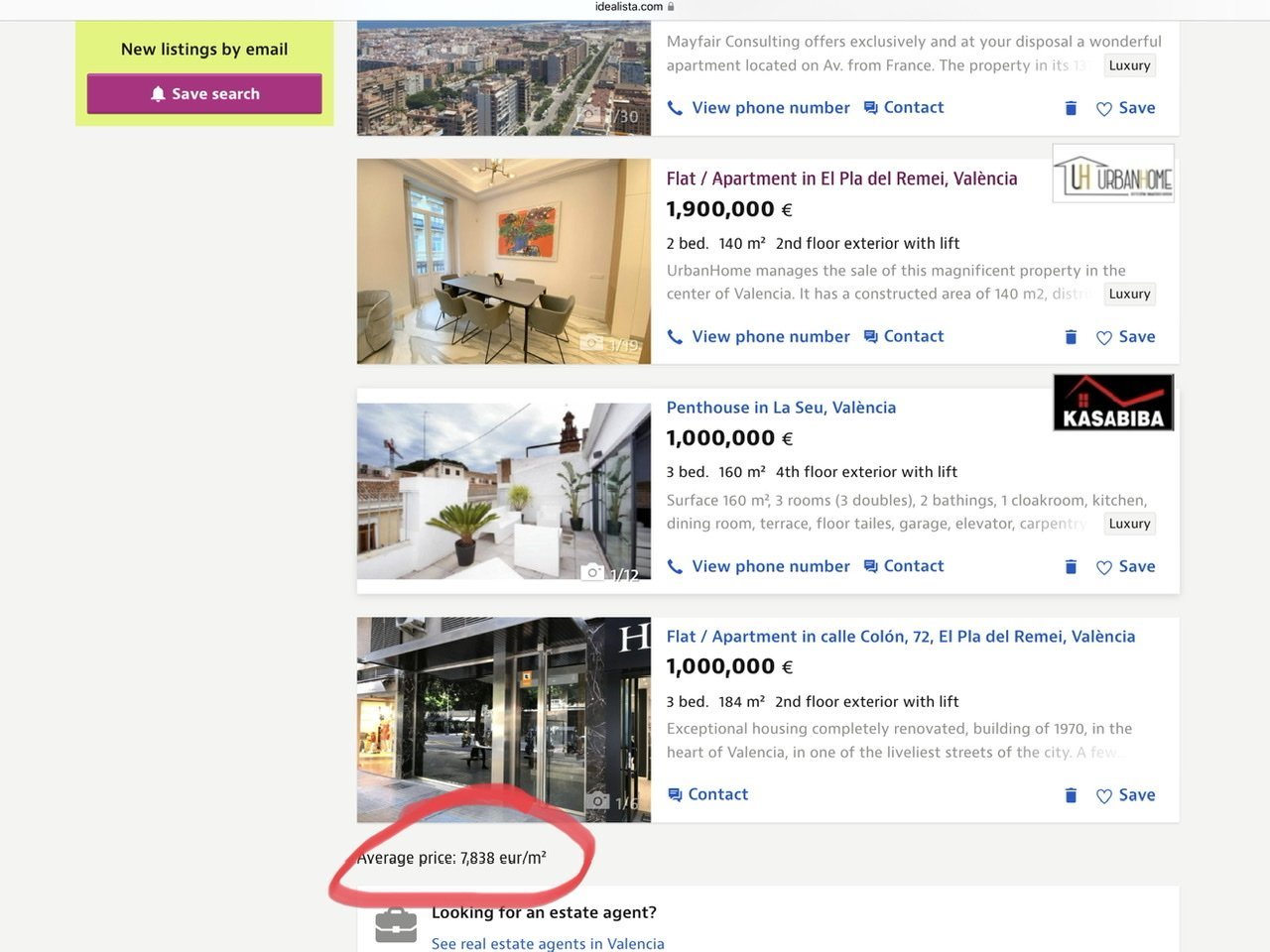Viewport: 1270px width, 952px height.
Task: Save the Mayfair Consulting apartment with heart
Action: pos(1125,108)
